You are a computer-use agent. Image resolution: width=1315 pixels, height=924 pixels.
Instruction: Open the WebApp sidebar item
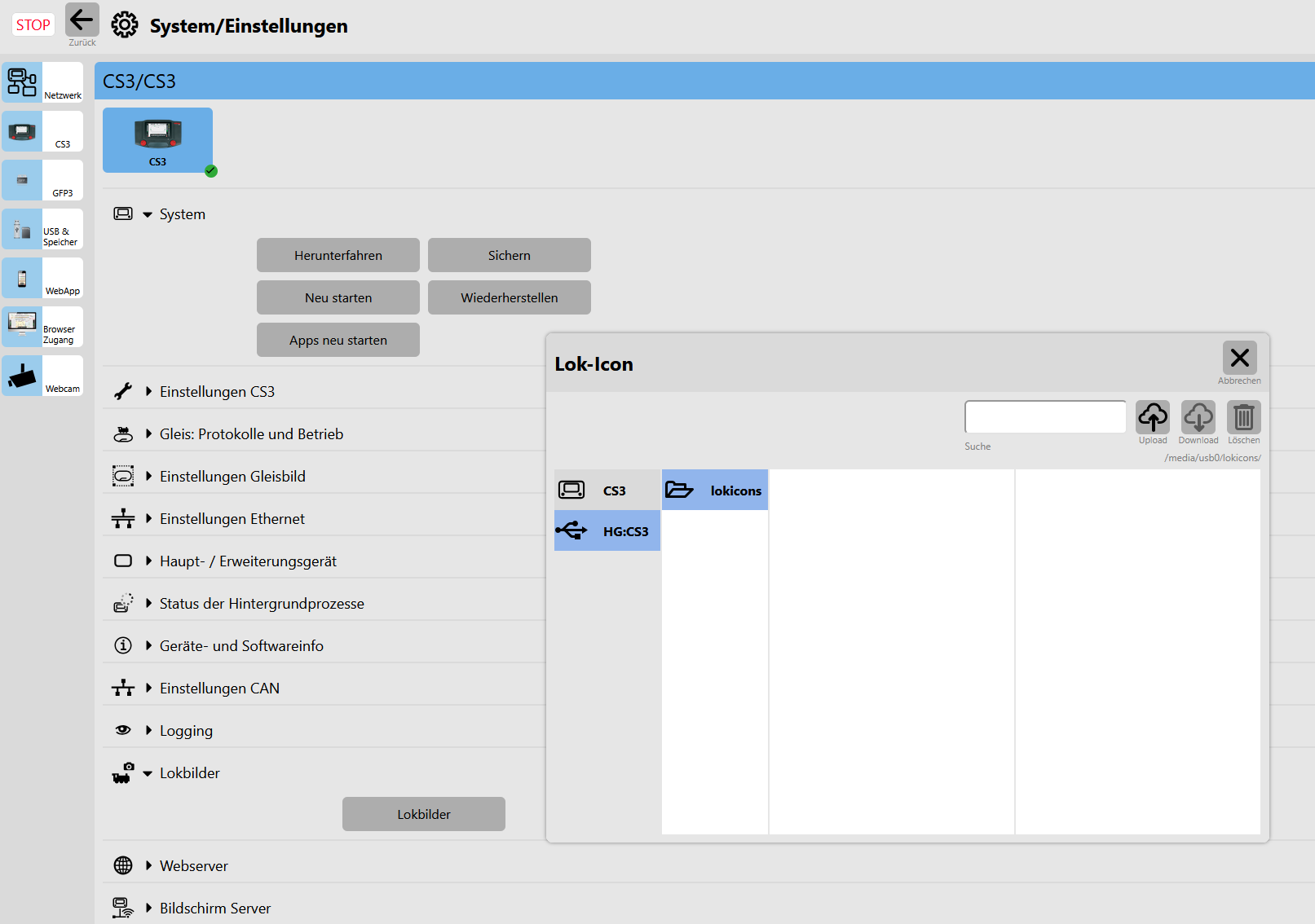pos(42,278)
